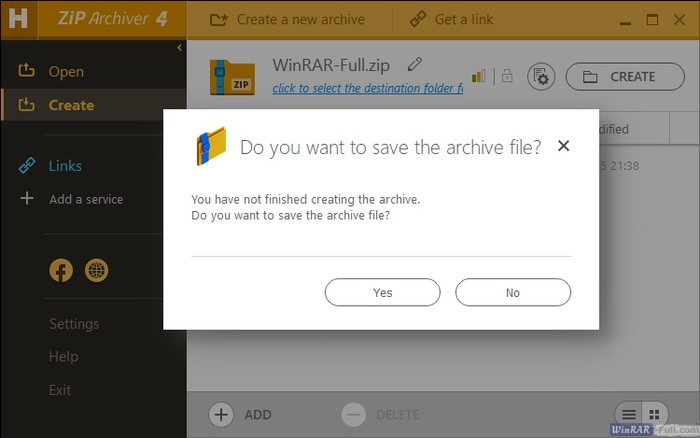This screenshot has height=438, width=700.
Task: Click Add a service in the sidebar
Action: [x=86, y=199]
